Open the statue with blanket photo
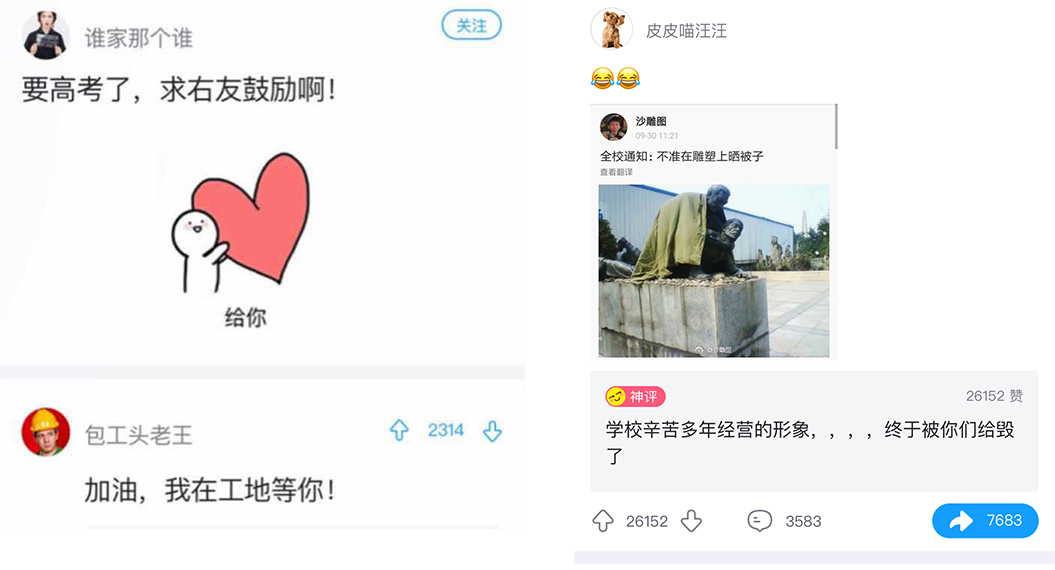Screen dimensions: 1055x570 [714, 271]
